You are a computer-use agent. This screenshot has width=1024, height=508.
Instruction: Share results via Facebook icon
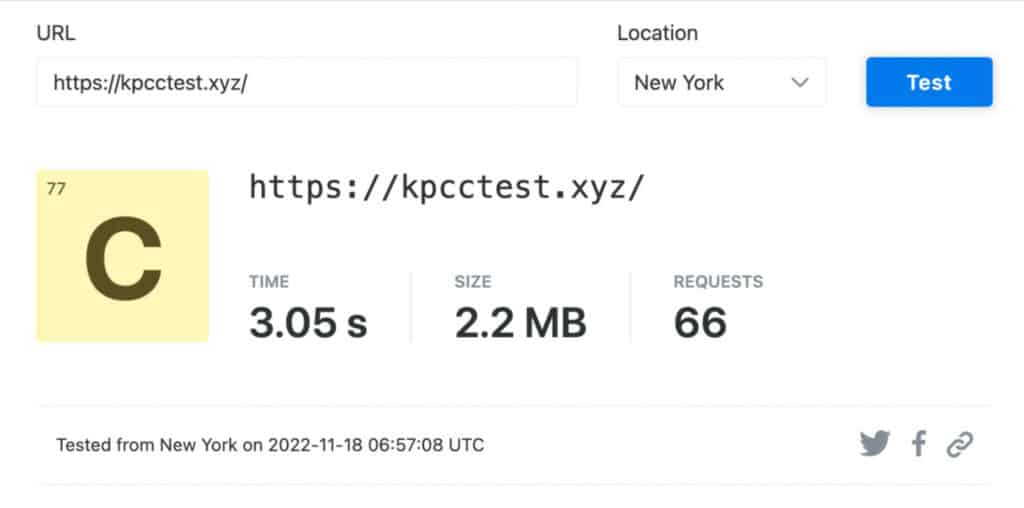point(919,445)
